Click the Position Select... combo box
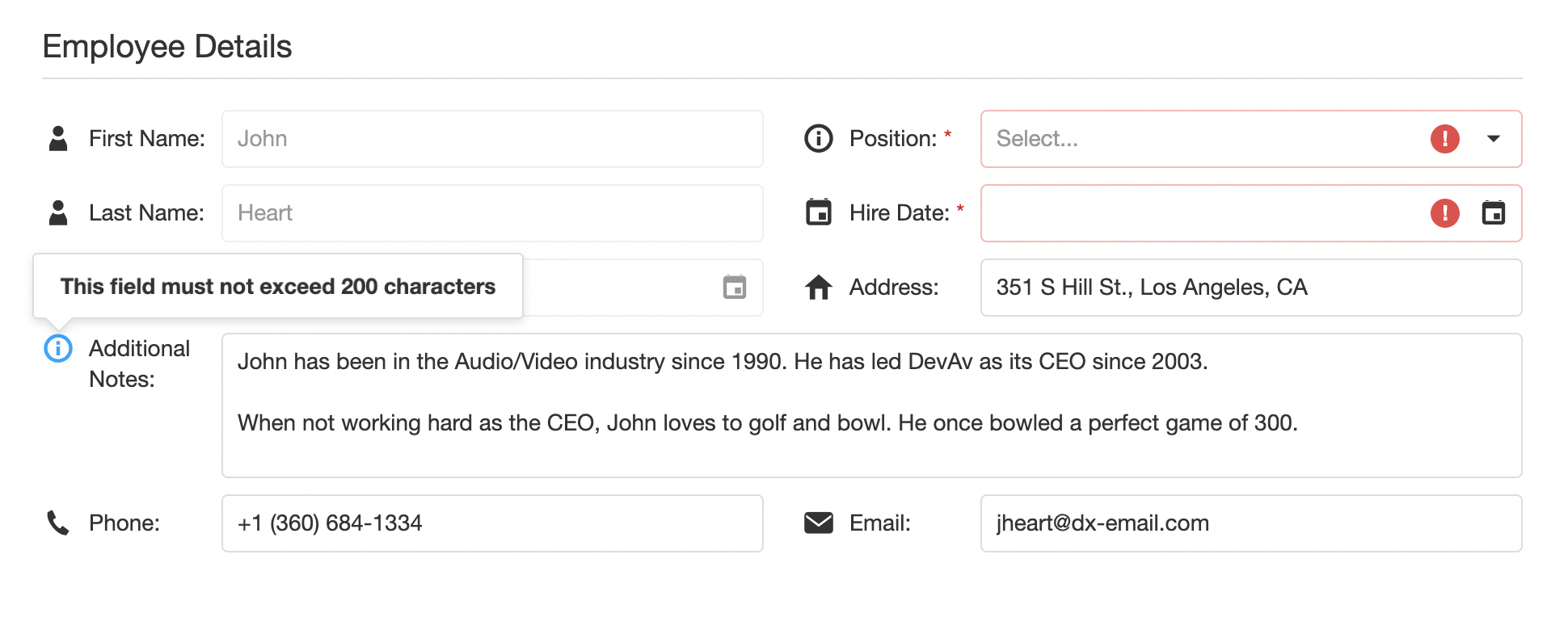This screenshot has height=630, width=1568. coord(1196,139)
